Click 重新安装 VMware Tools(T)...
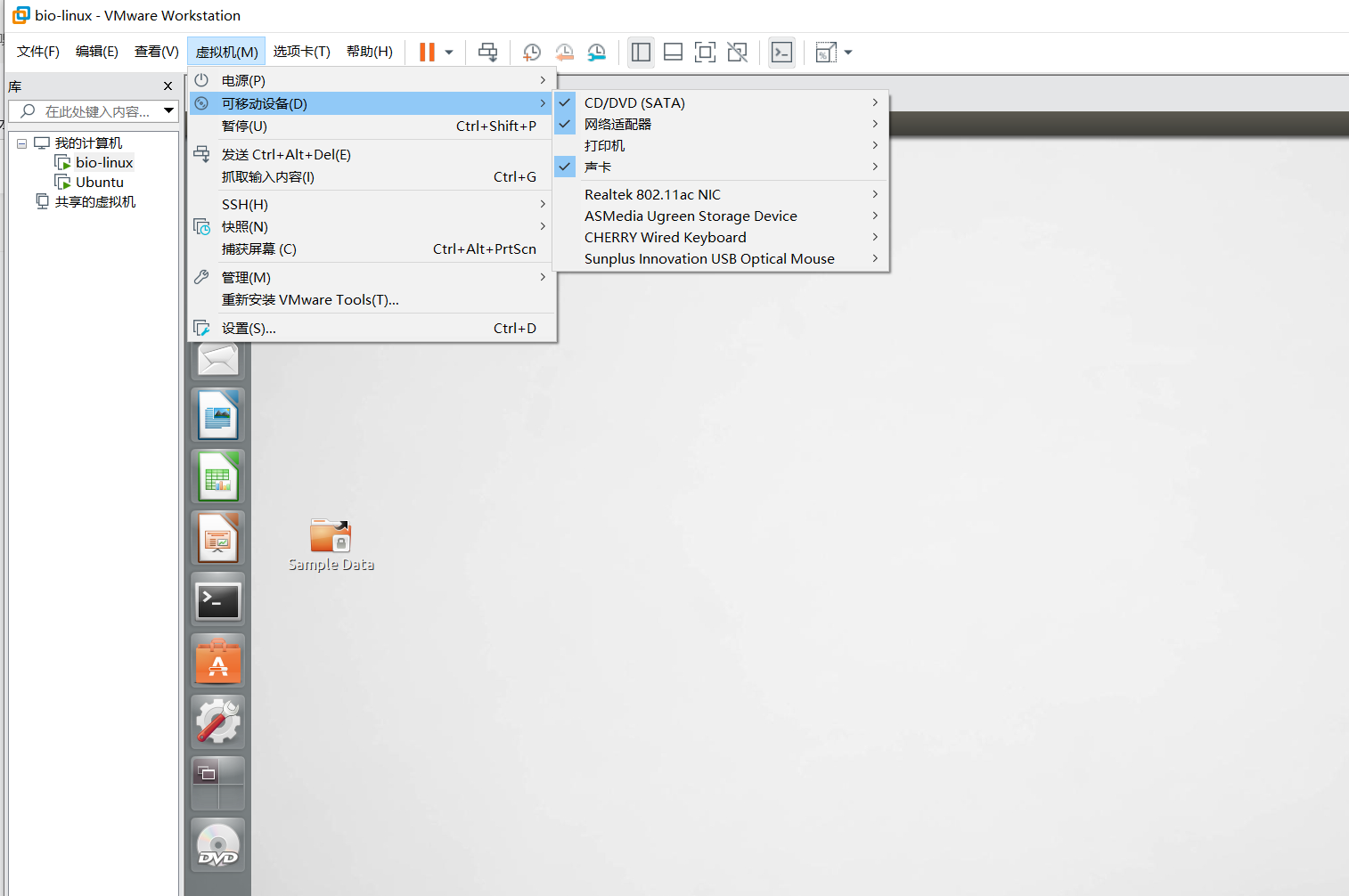 (310, 299)
